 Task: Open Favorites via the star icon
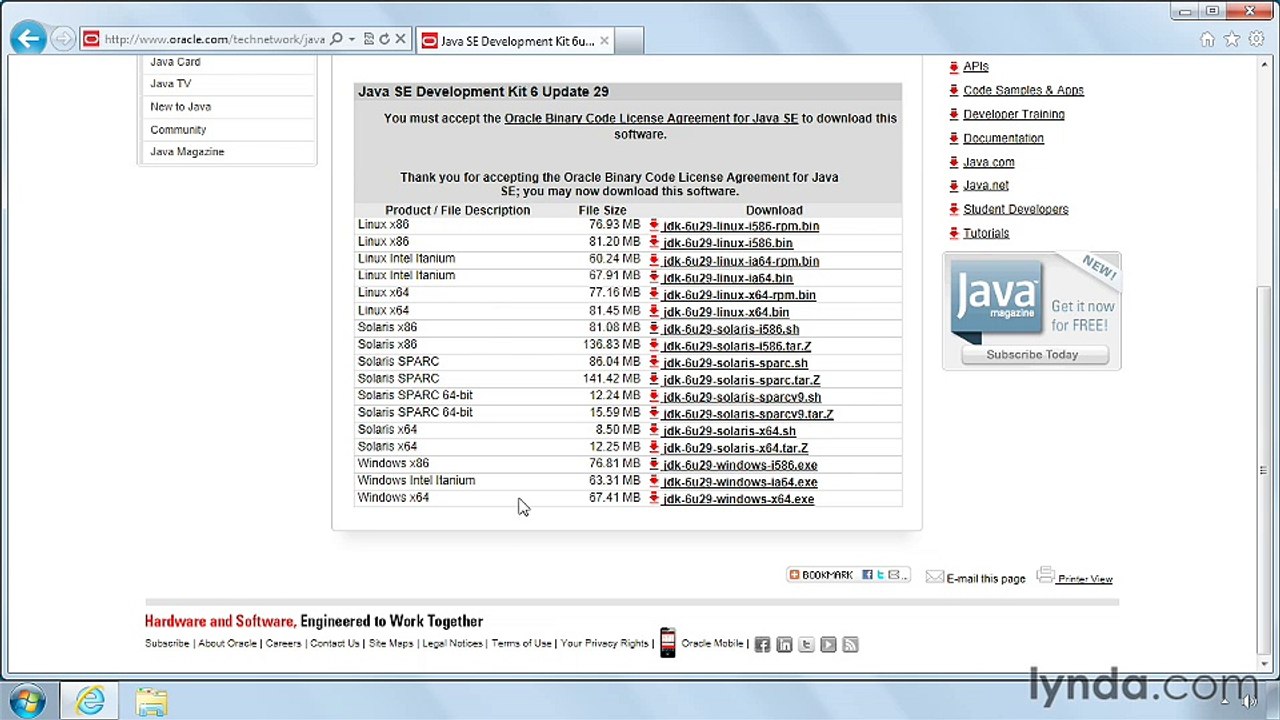1232,40
